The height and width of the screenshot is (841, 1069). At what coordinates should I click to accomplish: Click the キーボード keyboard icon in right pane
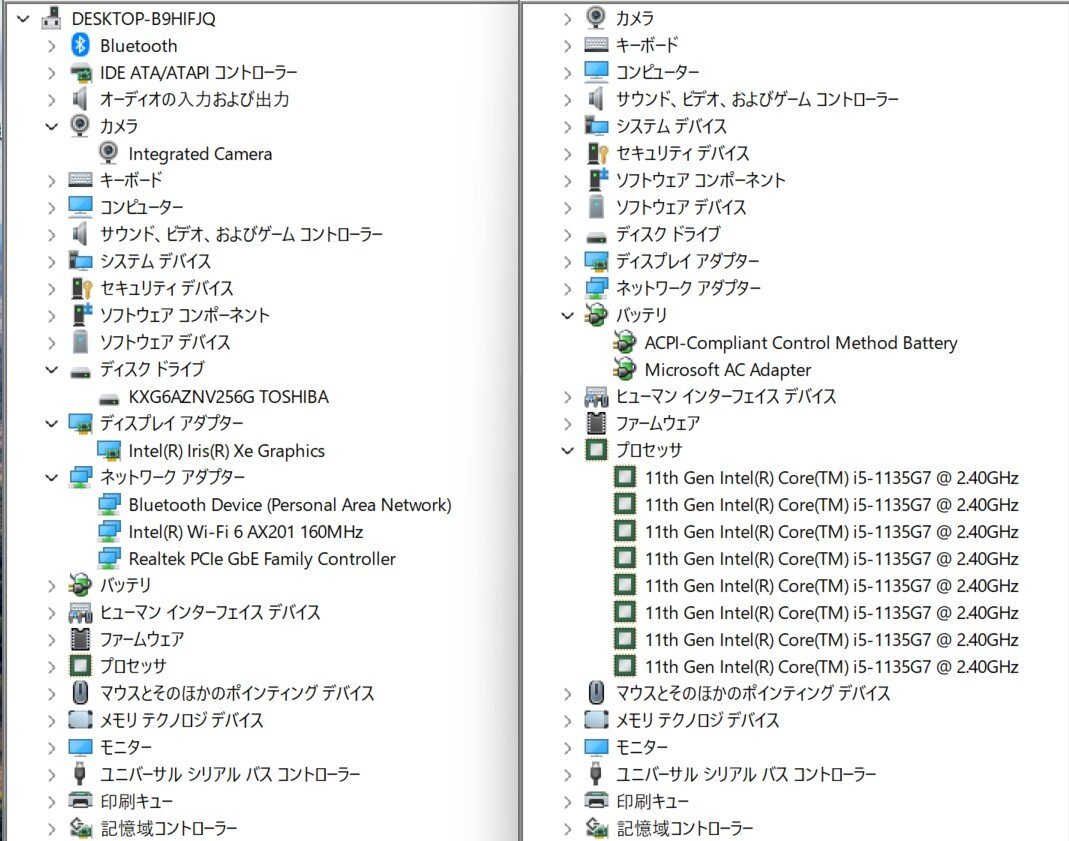tap(596, 45)
